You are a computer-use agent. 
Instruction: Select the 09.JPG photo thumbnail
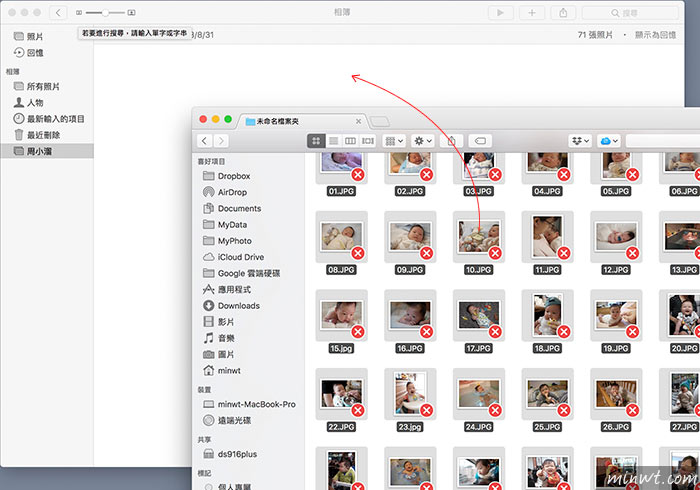point(410,237)
